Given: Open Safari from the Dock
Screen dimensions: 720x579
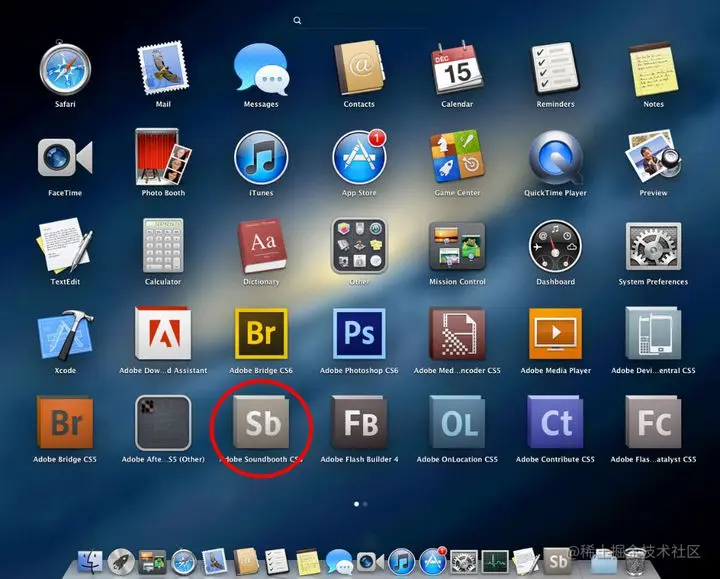Looking at the screenshot, I should pyautogui.click(x=184, y=562).
